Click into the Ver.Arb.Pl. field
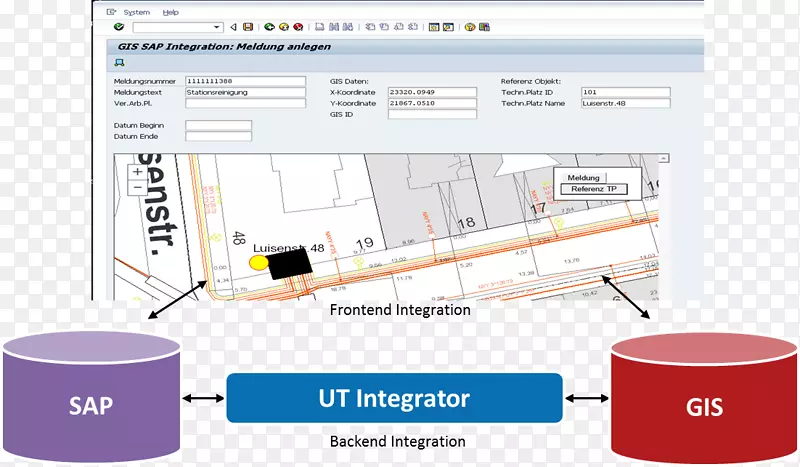This screenshot has width=800, height=467. click(x=245, y=103)
